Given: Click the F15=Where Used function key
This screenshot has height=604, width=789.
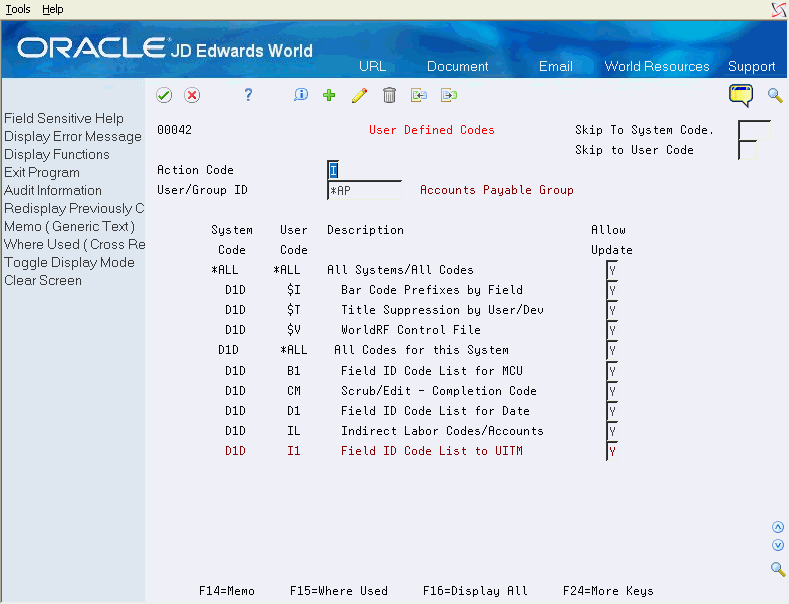Looking at the screenshot, I should [339, 591].
